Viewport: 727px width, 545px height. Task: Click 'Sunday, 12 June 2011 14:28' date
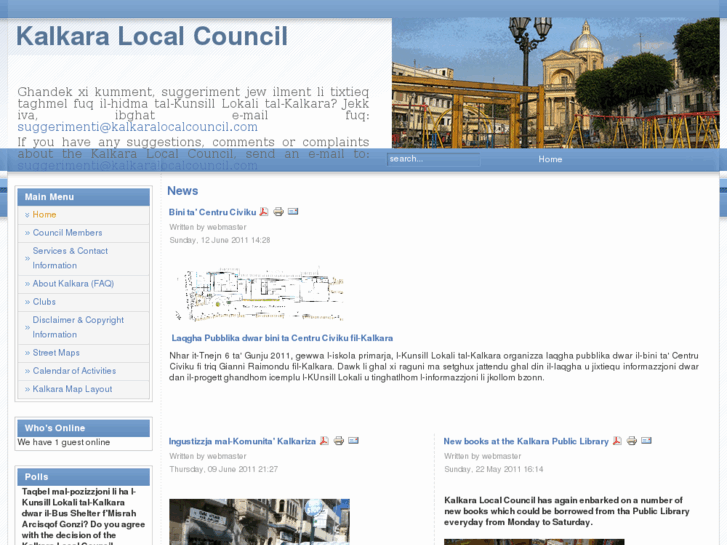(x=220, y=240)
